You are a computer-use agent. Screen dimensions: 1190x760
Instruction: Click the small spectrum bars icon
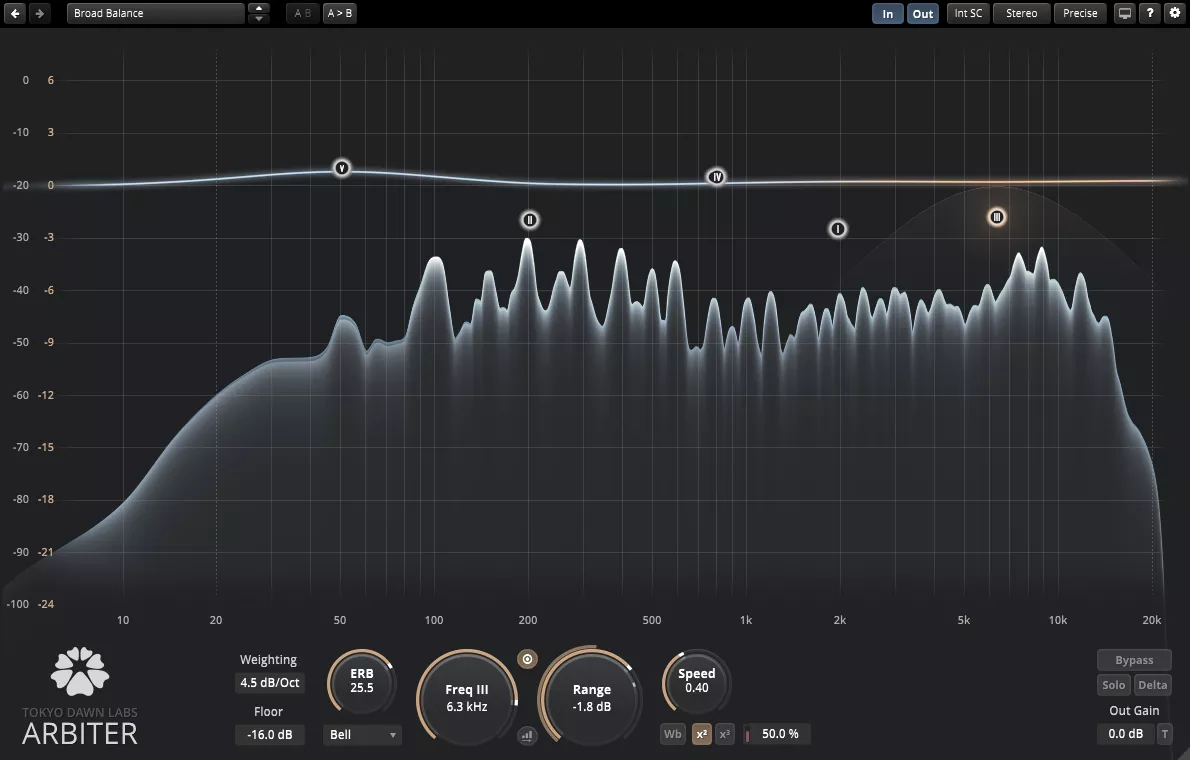point(527,736)
